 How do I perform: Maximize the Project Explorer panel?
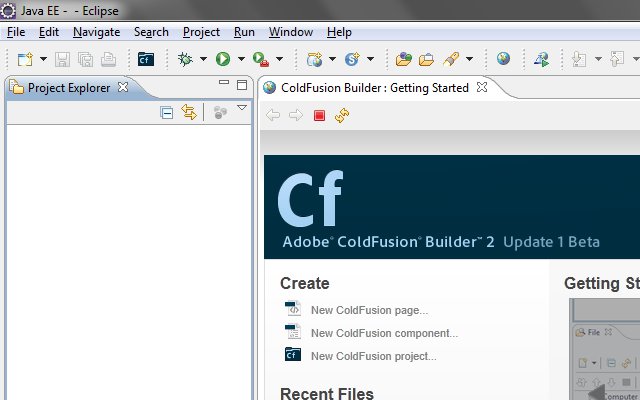click(x=242, y=85)
